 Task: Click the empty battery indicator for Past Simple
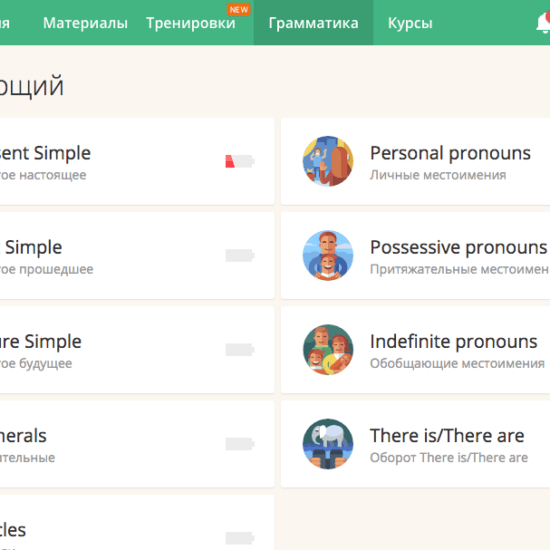pyautogui.click(x=240, y=255)
